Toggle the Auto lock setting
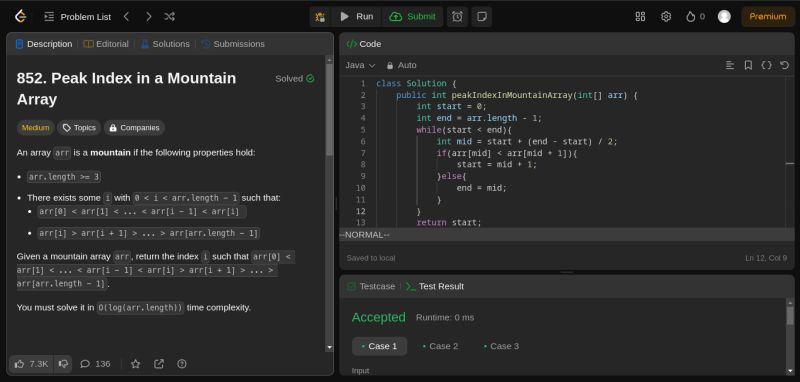Screen dimensions: 800x382 [x=401, y=65]
